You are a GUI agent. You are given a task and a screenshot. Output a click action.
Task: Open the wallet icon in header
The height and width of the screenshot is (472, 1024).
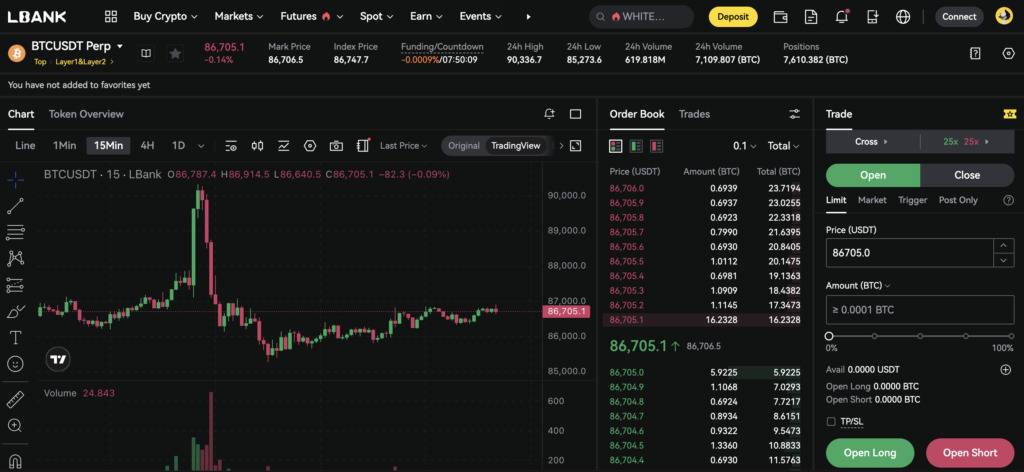coord(780,17)
